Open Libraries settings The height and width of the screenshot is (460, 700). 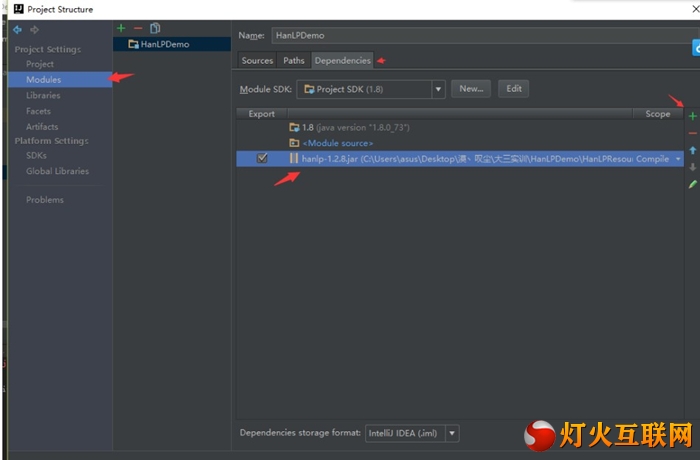(x=43, y=95)
